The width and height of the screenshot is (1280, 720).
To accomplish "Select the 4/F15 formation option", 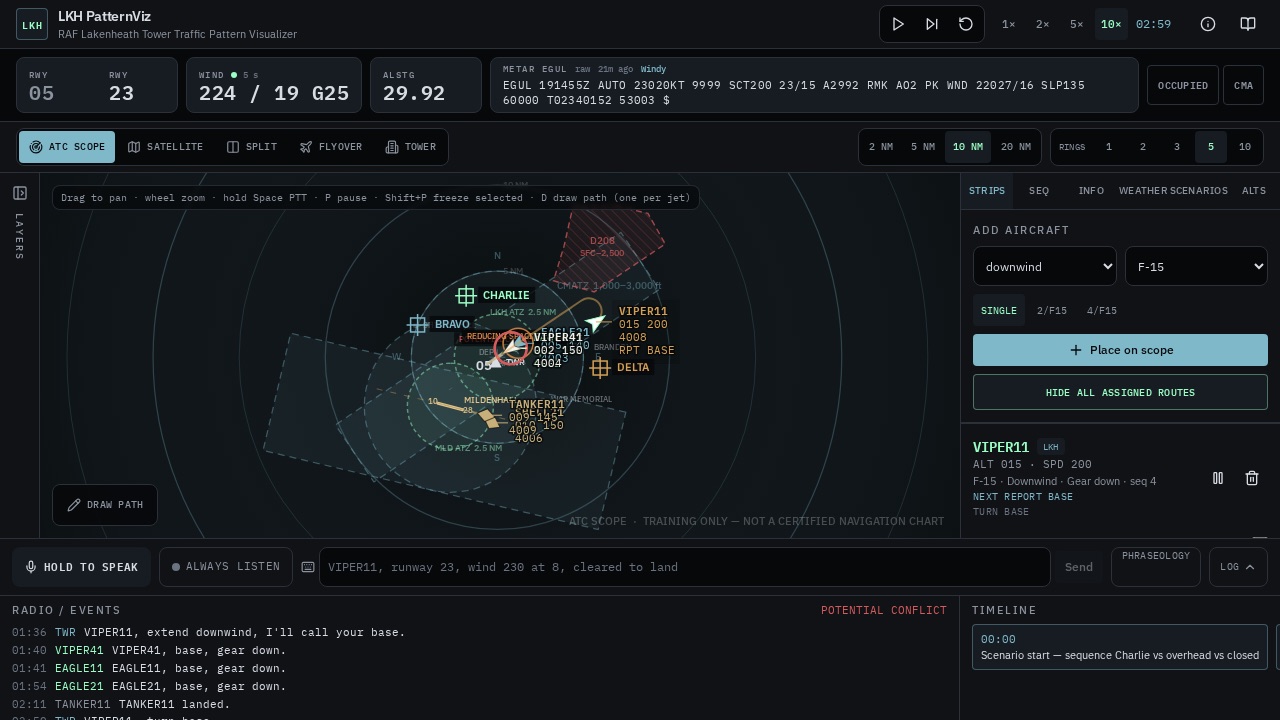I will [x=1102, y=311].
